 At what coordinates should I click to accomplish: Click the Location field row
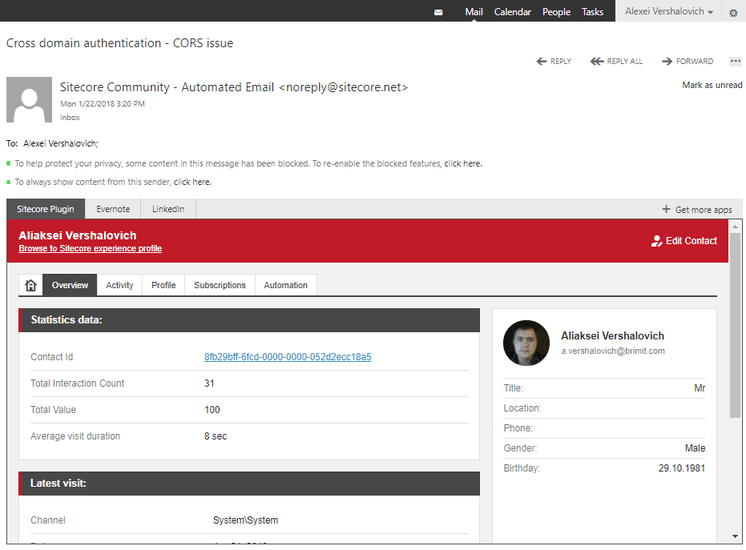(604, 409)
